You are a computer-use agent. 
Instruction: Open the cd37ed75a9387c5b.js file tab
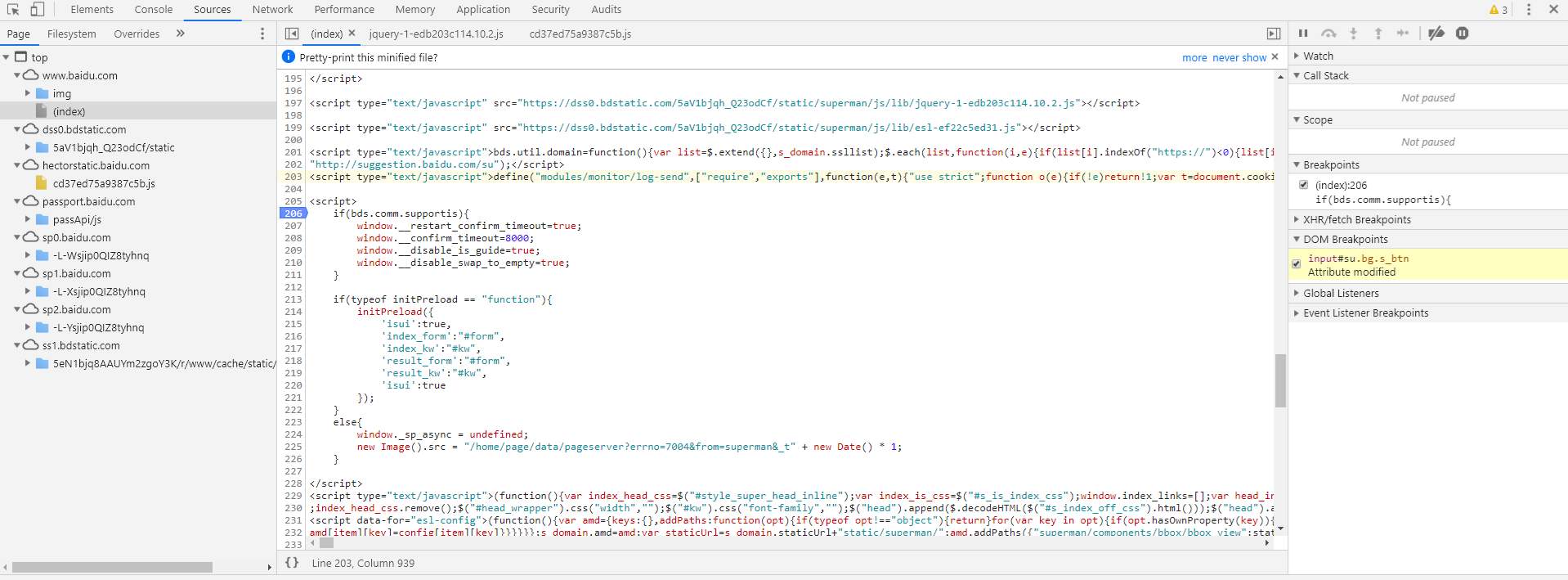[580, 34]
